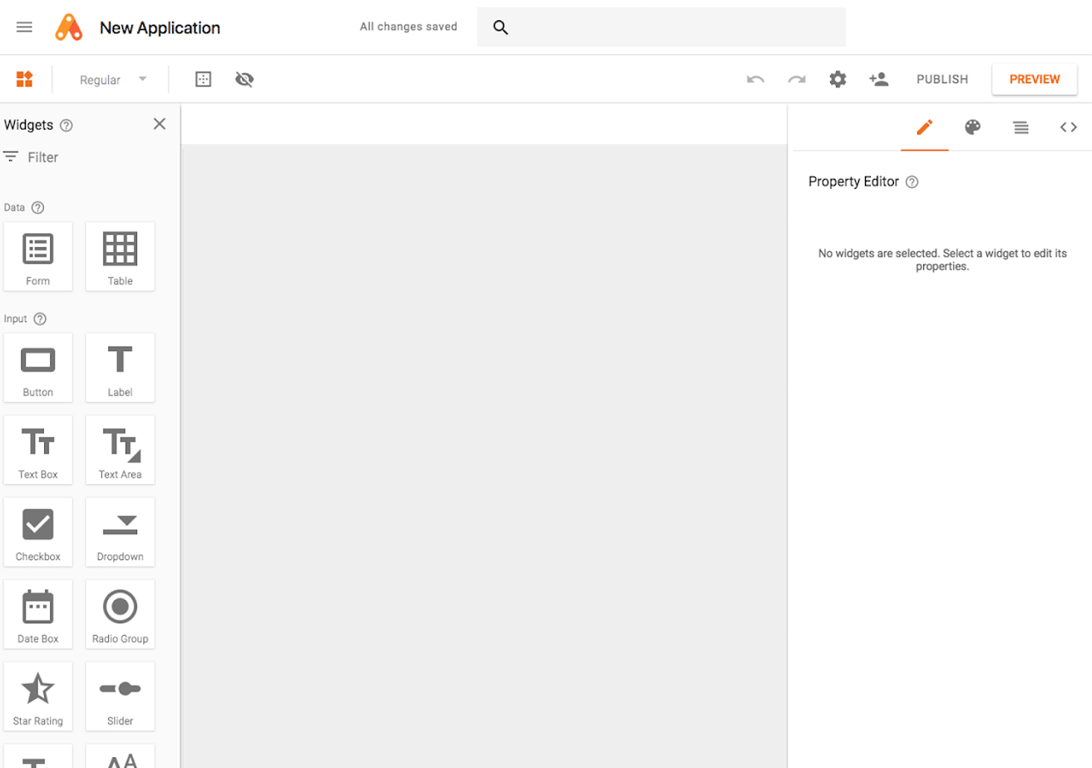Viewport: 1092px width, 768px height.
Task: Click the All changes saved status
Action: 408,26
